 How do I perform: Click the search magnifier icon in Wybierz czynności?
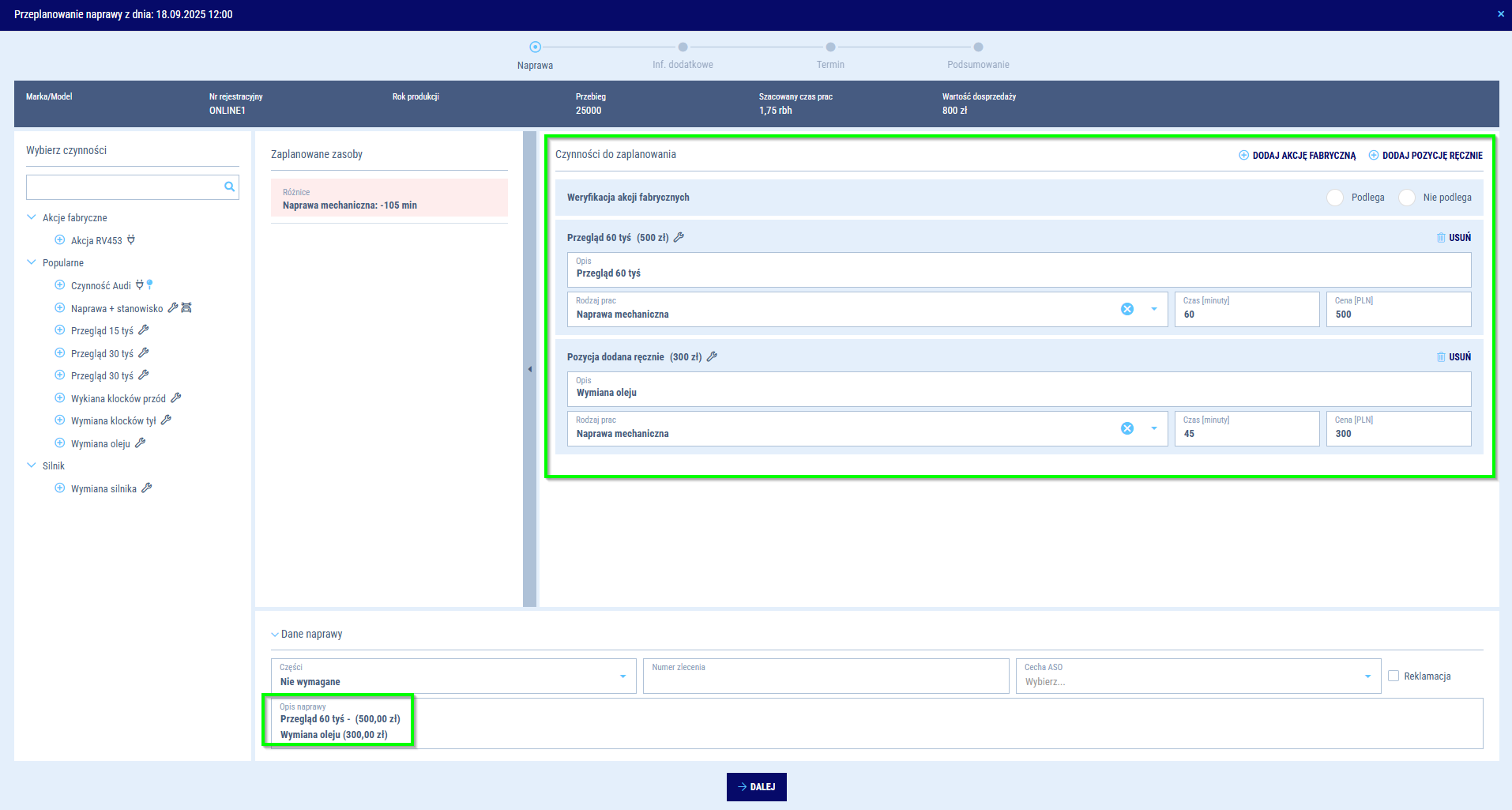pos(229,187)
